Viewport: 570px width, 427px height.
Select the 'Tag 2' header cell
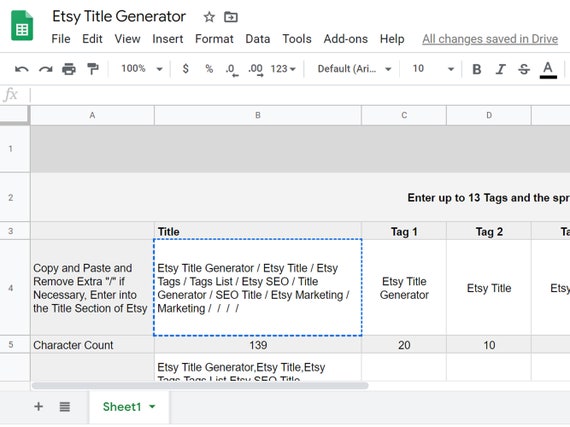[489, 231]
